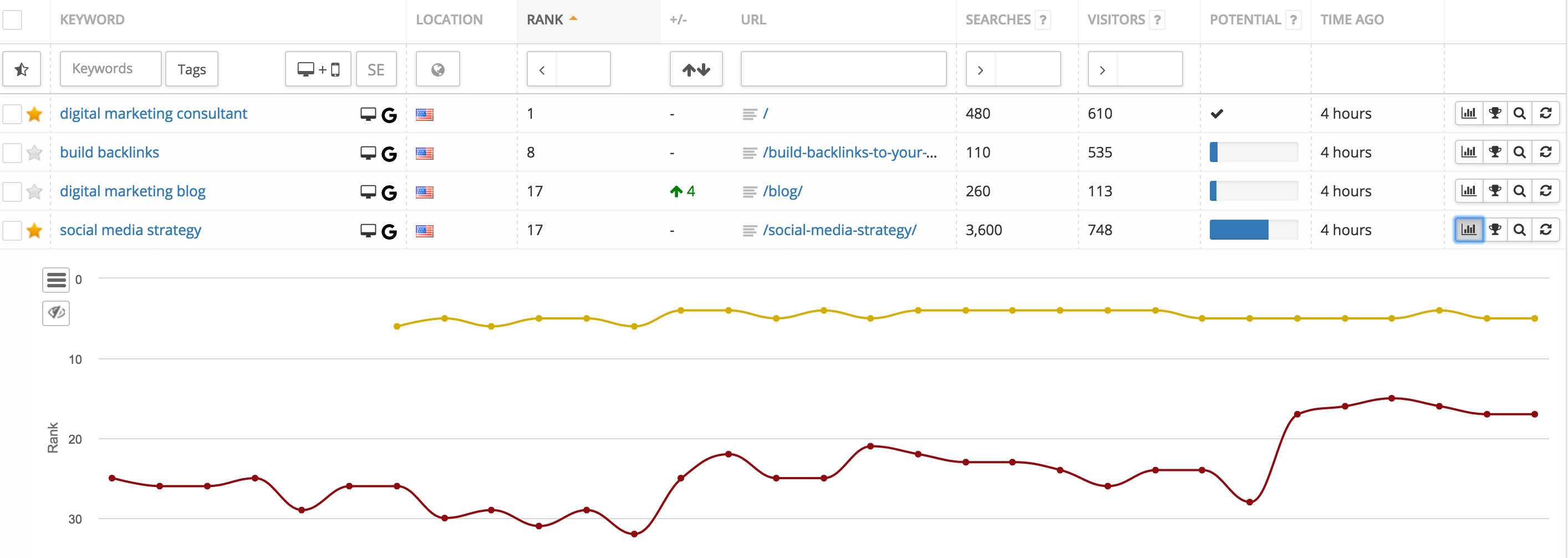1568x558 pixels.
Task: Open digital marketing blog keyword link
Action: click(x=133, y=191)
